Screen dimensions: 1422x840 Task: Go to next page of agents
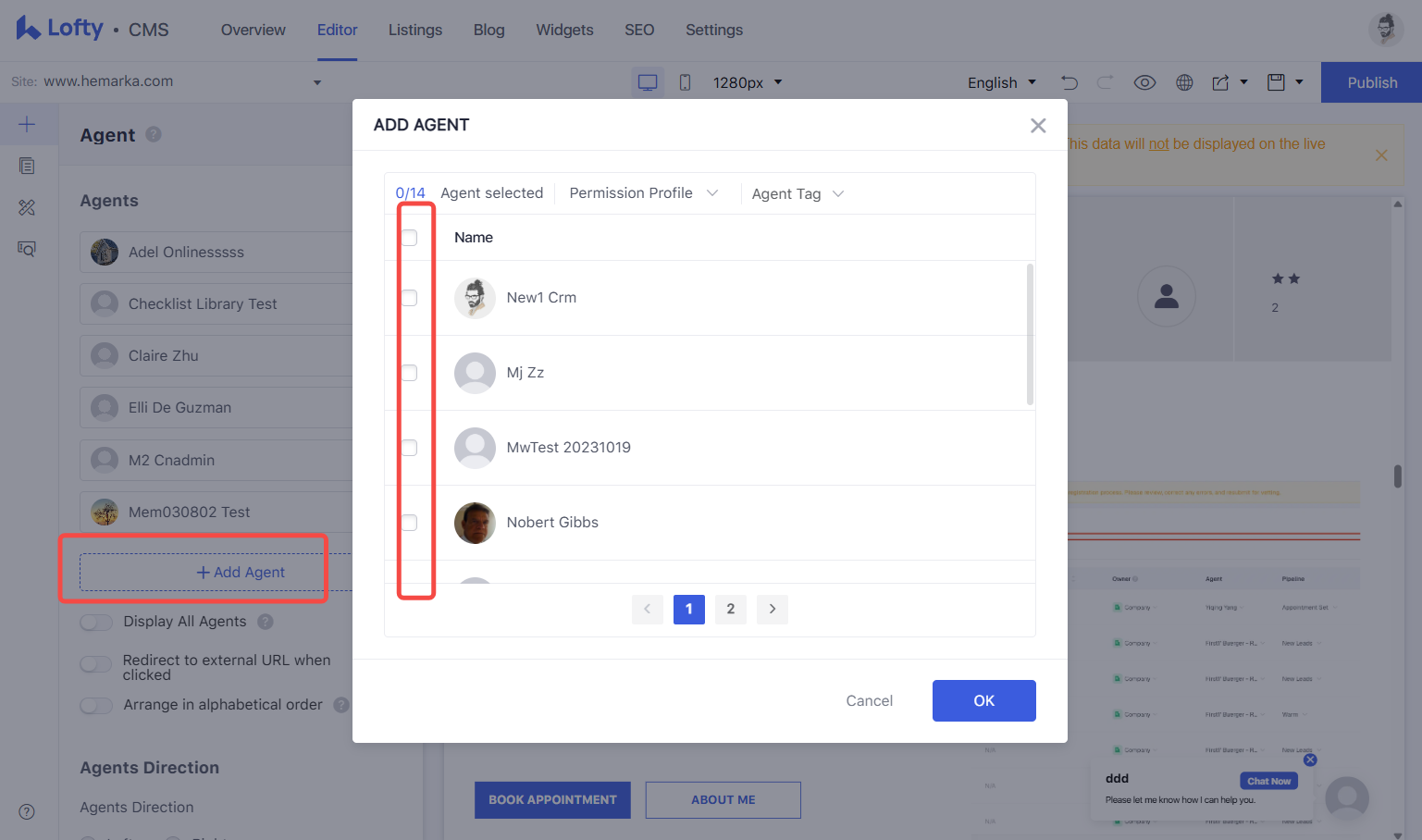pos(773,609)
